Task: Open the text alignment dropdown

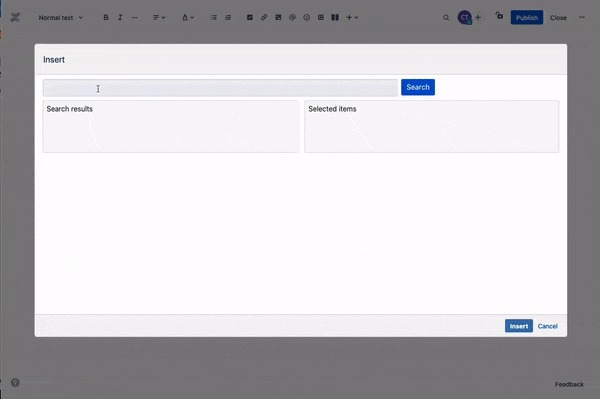Action: [159, 18]
